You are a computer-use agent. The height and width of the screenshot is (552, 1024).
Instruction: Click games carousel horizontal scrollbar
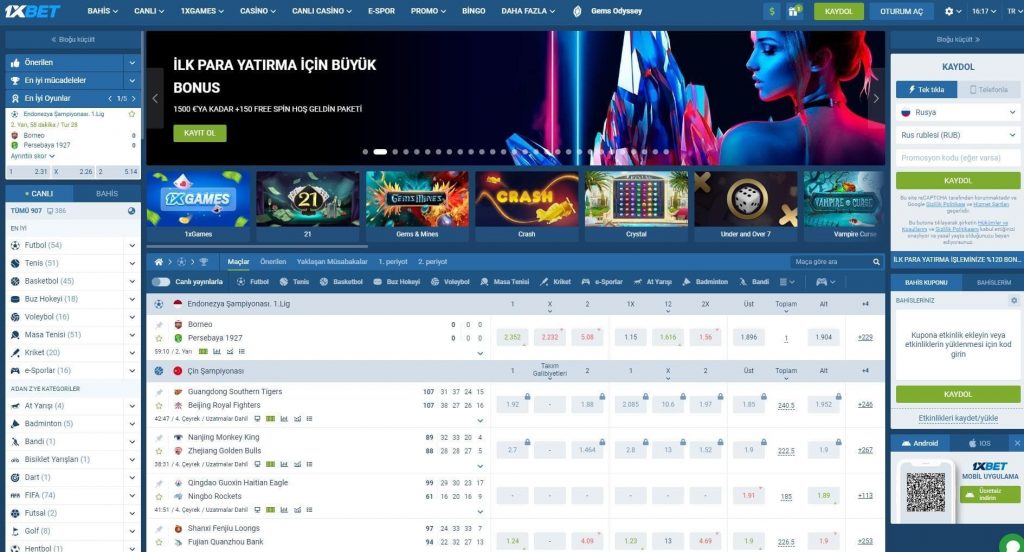pos(257,247)
